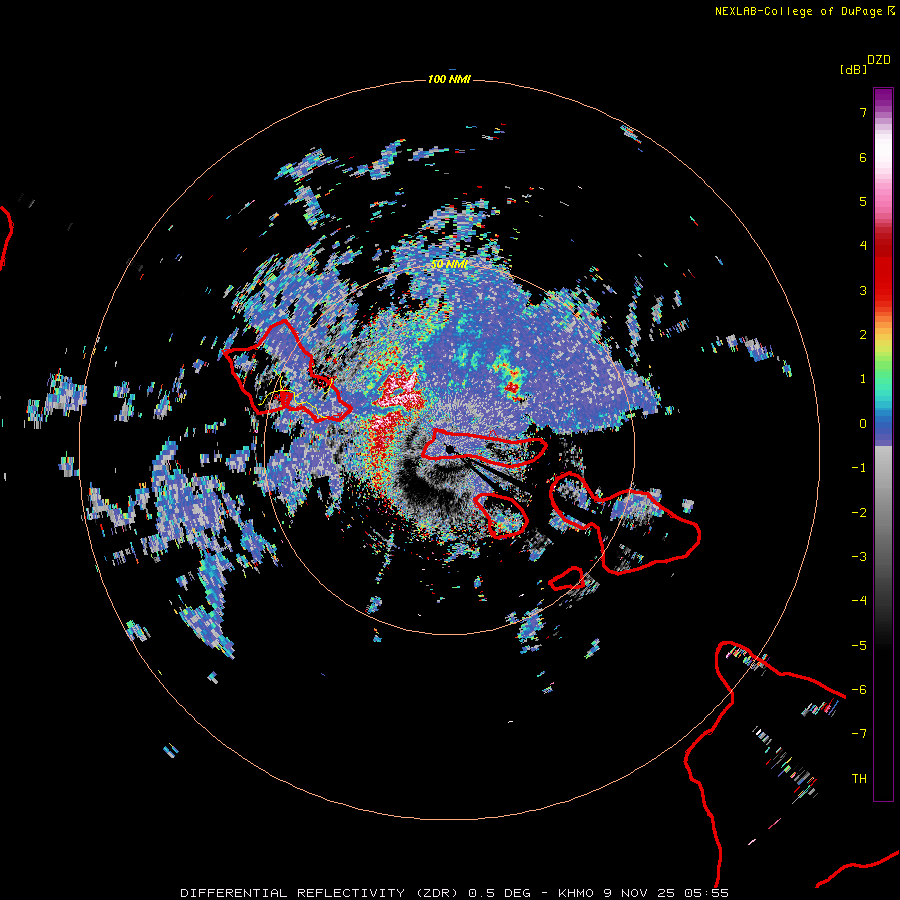Click the DZD legend title
The width and height of the screenshot is (900, 900).
coord(879,60)
